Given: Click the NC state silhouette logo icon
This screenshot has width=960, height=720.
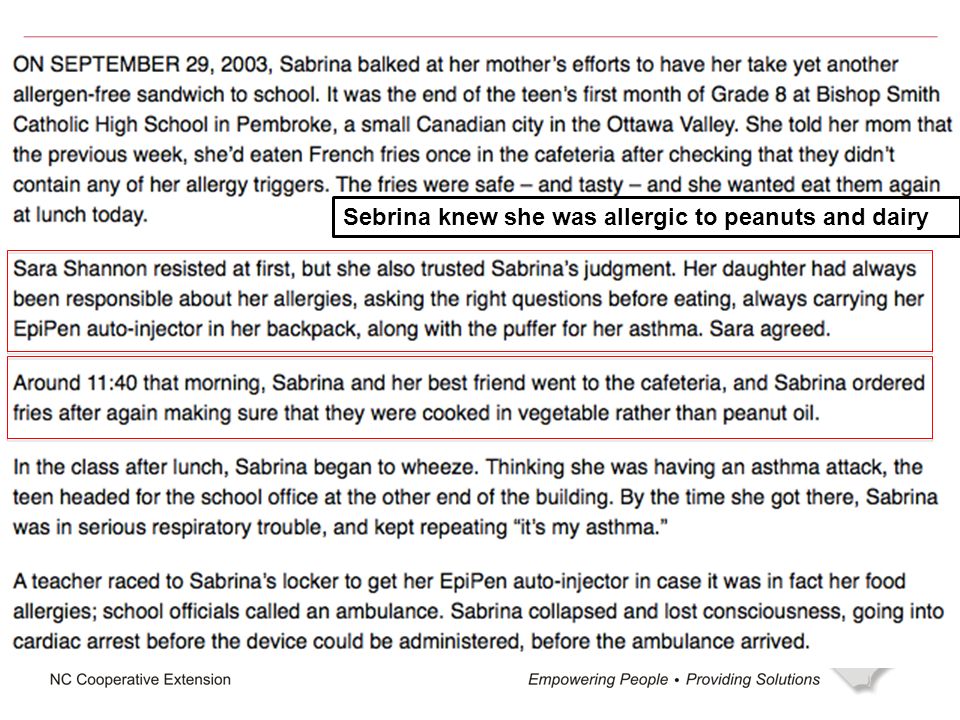Looking at the screenshot, I should (x=863, y=680).
